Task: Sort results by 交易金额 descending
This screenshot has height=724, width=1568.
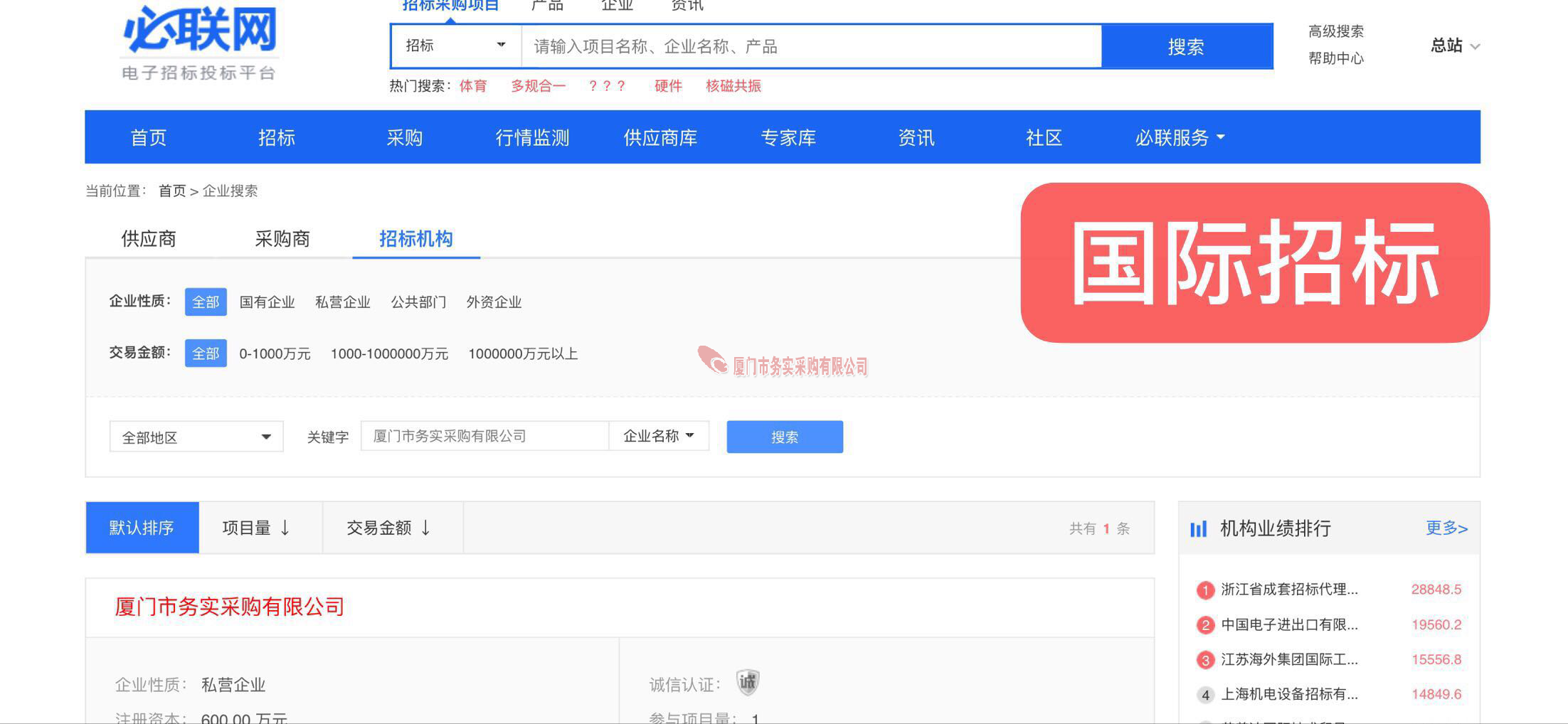Action: (389, 528)
